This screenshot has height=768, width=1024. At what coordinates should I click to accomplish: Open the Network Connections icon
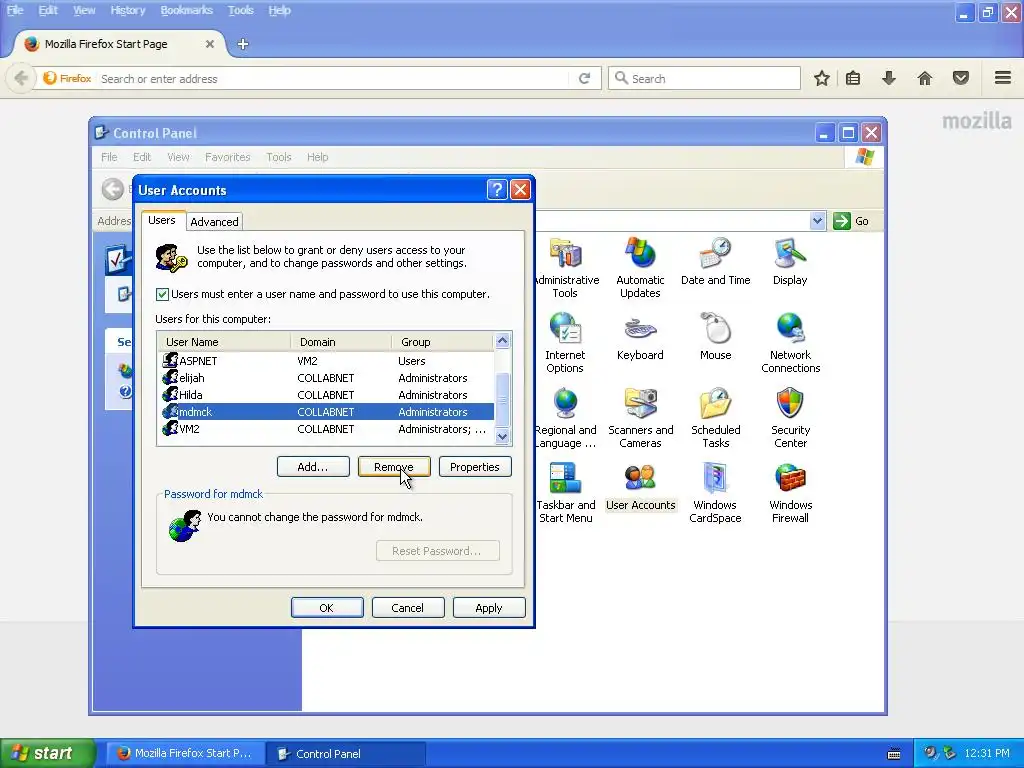click(790, 343)
